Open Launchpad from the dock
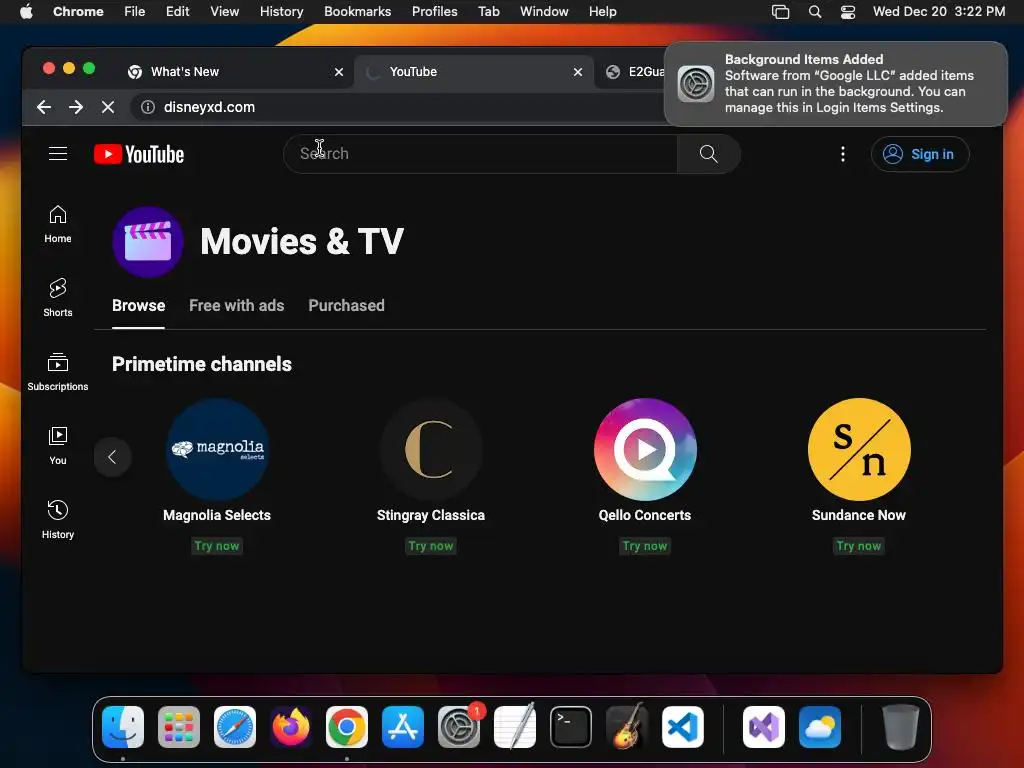 point(179,727)
